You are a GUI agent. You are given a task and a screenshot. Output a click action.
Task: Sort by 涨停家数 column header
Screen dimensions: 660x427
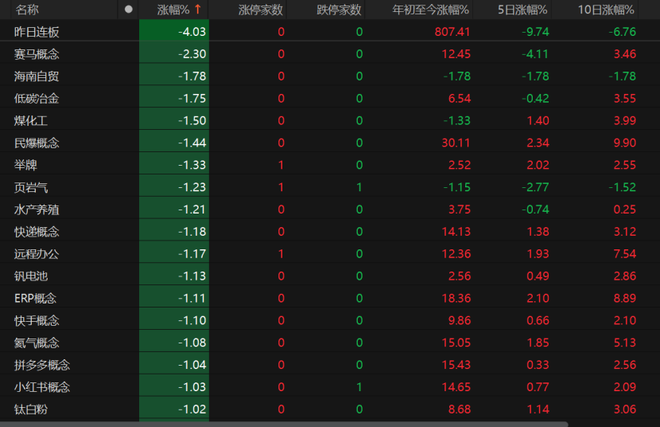[x=261, y=10]
